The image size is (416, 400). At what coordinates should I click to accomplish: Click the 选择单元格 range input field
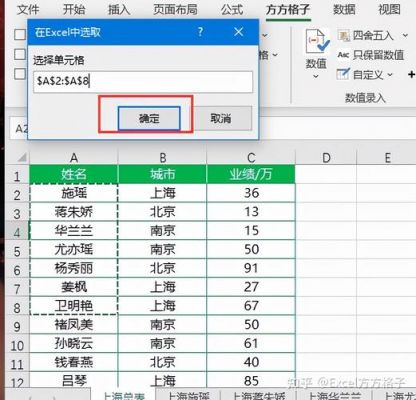point(143,82)
